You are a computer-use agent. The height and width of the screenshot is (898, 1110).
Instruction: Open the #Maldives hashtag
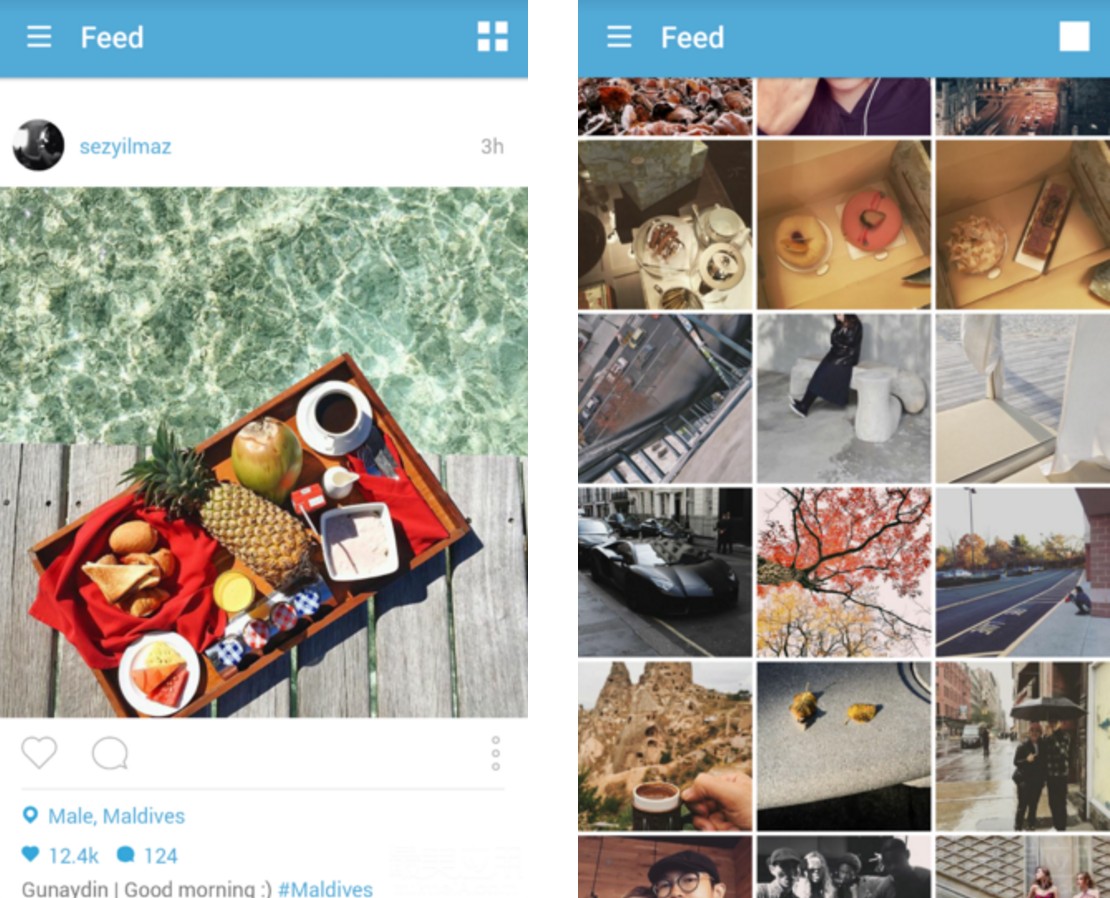point(325,889)
